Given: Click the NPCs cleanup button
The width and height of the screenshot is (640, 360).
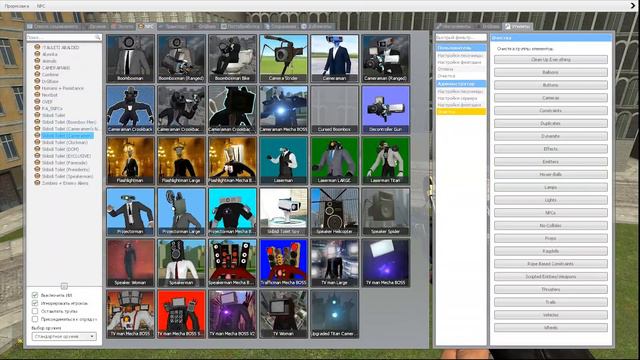Looking at the screenshot, I should pyautogui.click(x=551, y=213).
